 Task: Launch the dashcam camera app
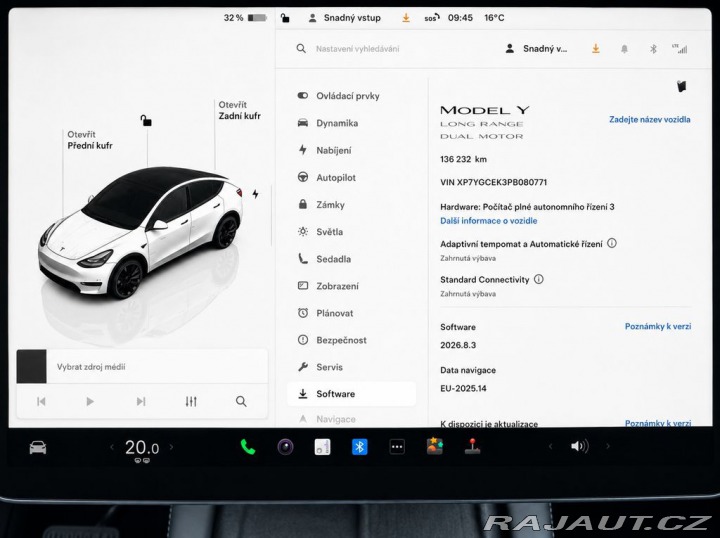coord(285,447)
